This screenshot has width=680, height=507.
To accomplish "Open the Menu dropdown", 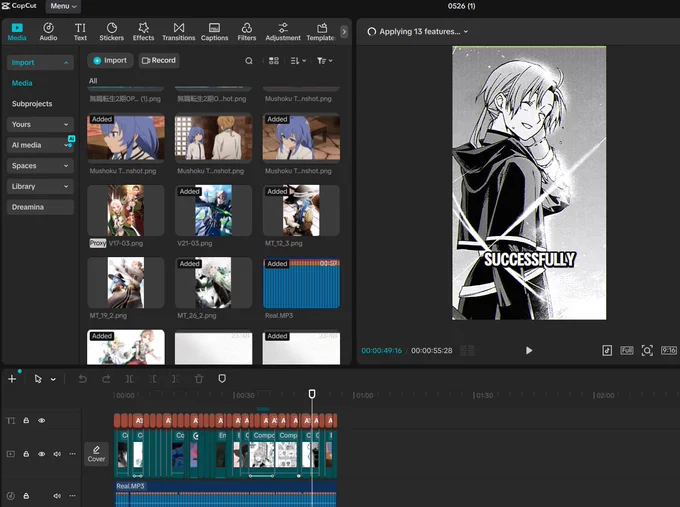I will (63, 6).
